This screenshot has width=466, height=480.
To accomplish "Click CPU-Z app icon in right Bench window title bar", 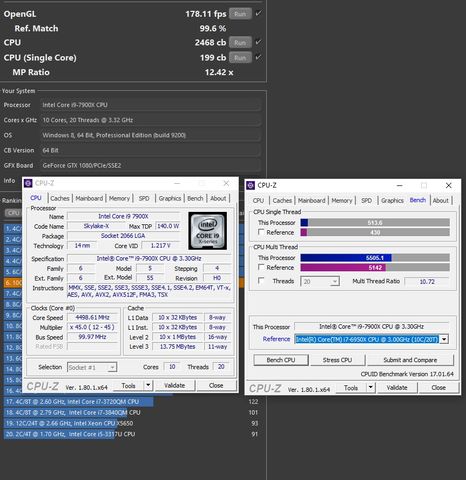I will click(250, 185).
